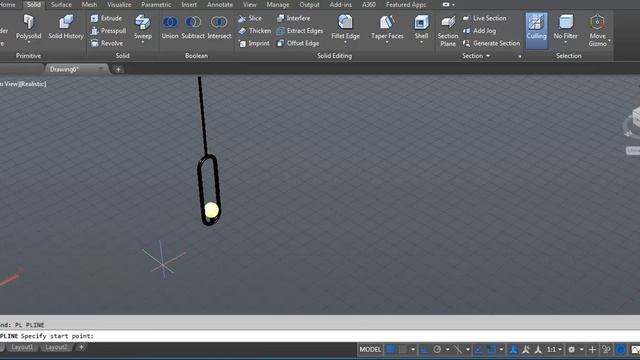This screenshot has width=640, height=360.
Task: Open the Visualize ribbon tab
Action: (x=119, y=4)
